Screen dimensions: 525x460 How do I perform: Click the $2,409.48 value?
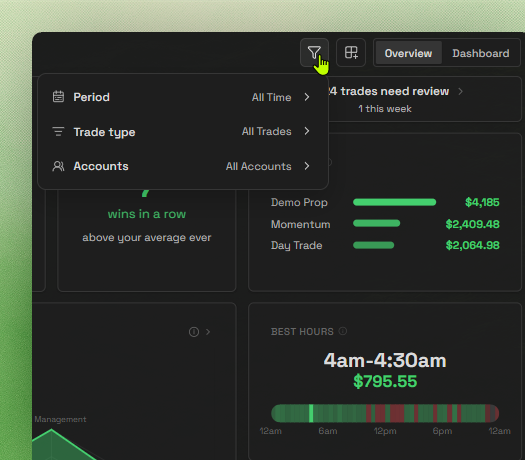tap(472, 224)
